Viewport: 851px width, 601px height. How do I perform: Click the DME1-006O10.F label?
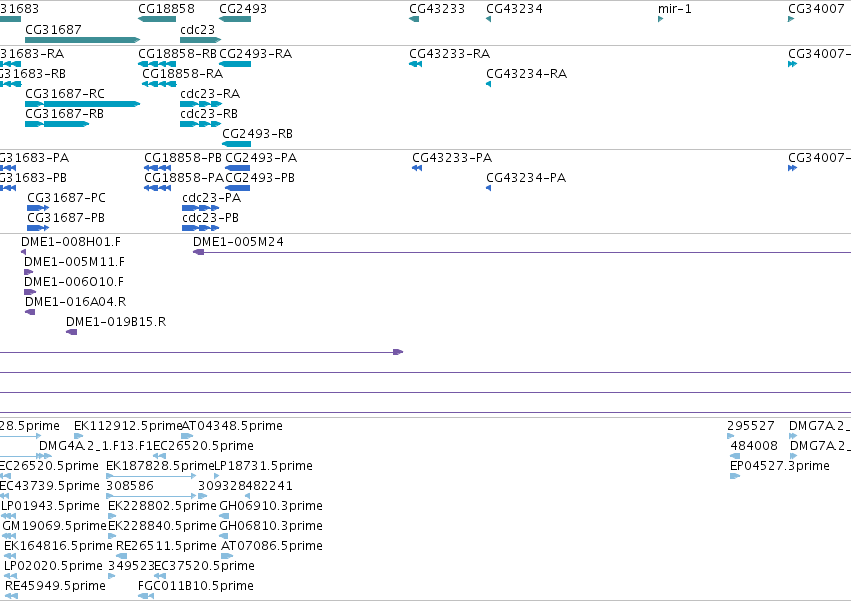pyautogui.click(x=74, y=282)
